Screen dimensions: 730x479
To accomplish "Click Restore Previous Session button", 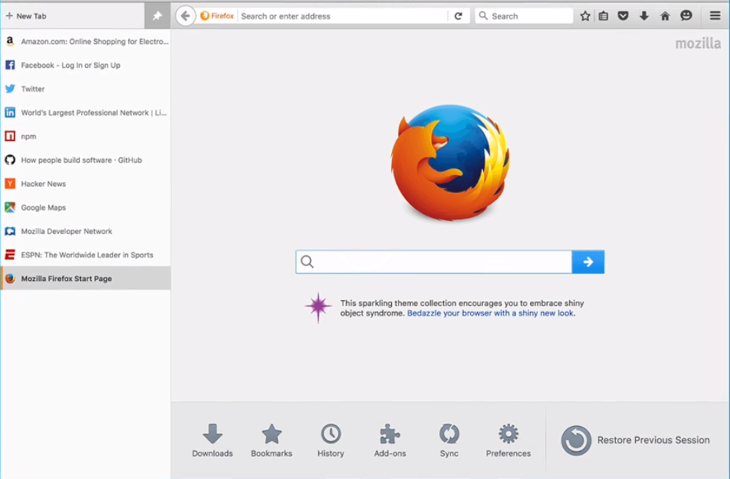I will pos(635,440).
